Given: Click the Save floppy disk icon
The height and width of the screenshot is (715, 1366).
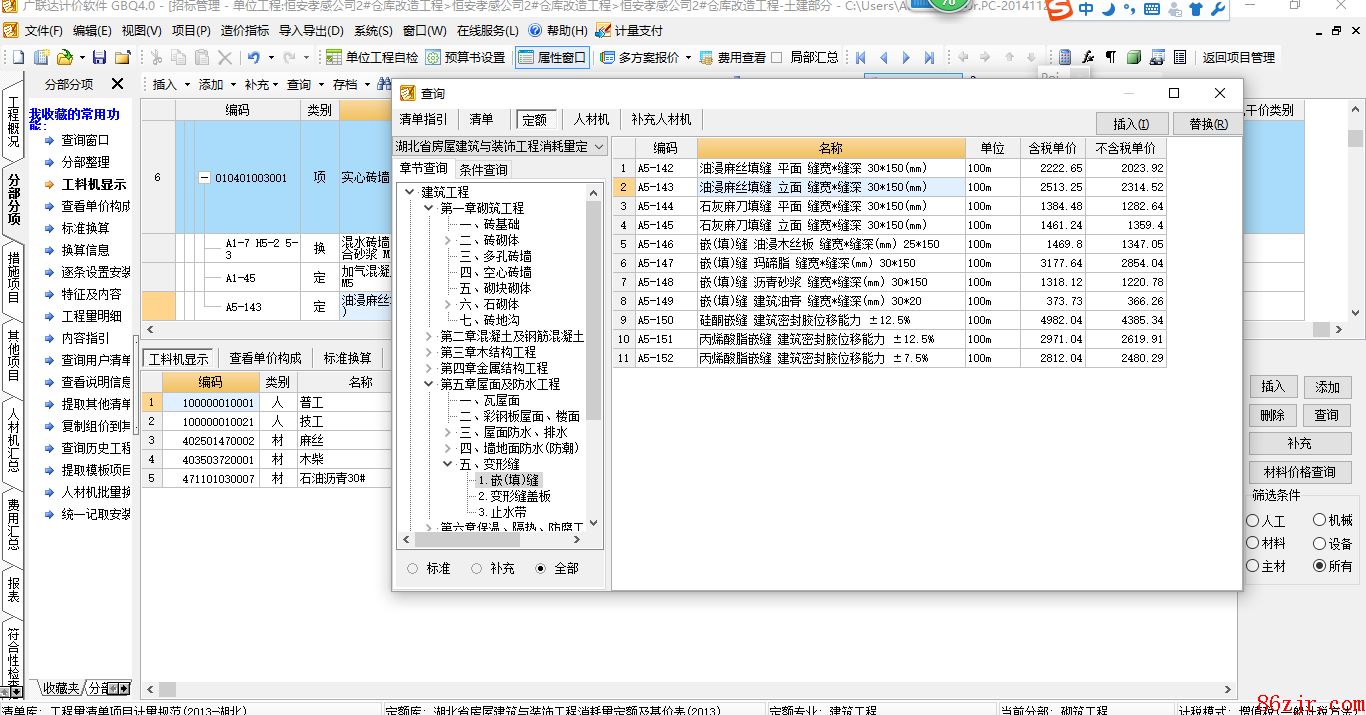Looking at the screenshot, I should pos(99,58).
